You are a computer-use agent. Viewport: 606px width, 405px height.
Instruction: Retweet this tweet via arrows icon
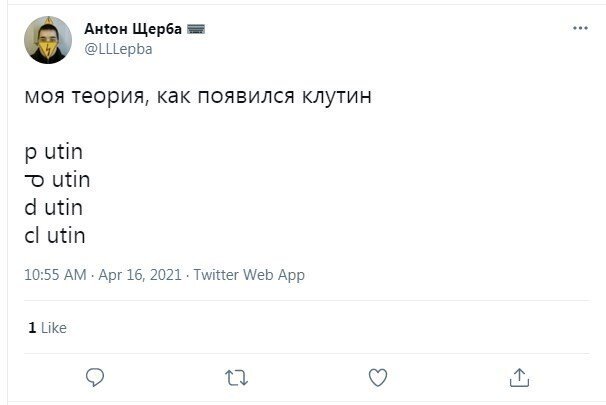click(237, 377)
